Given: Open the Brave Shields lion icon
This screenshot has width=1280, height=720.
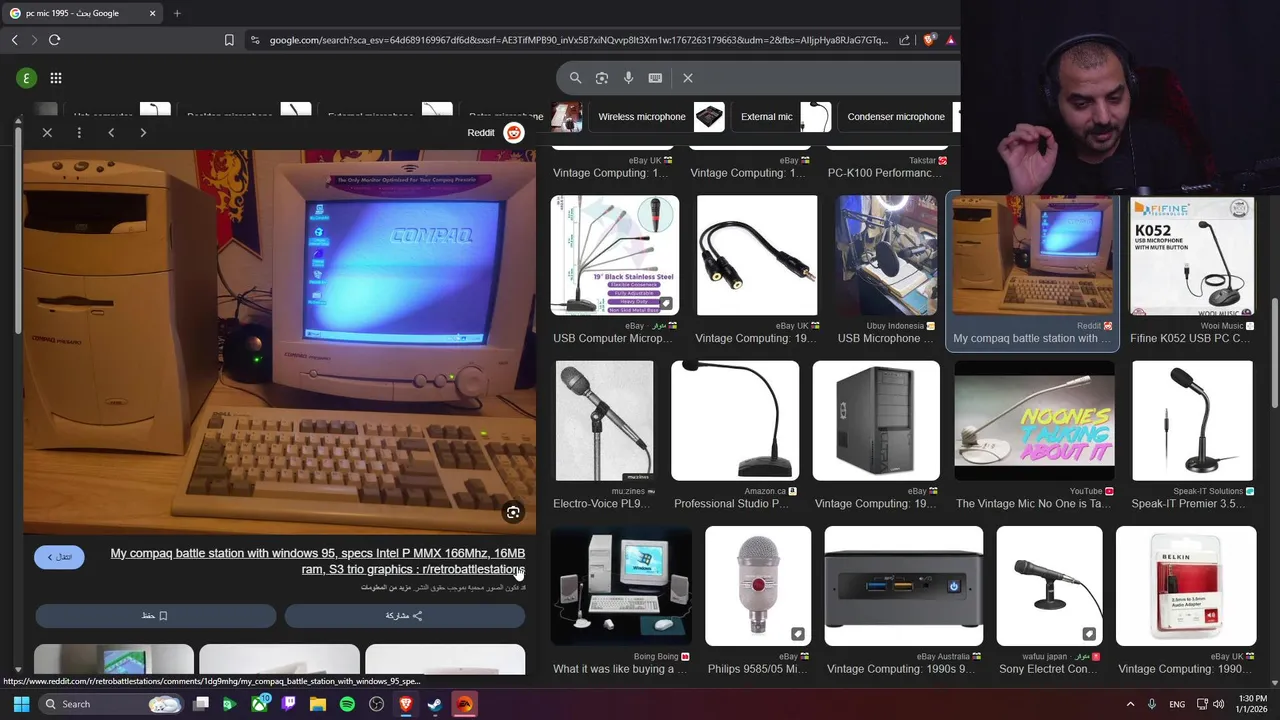Looking at the screenshot, I should click(929, 40).
